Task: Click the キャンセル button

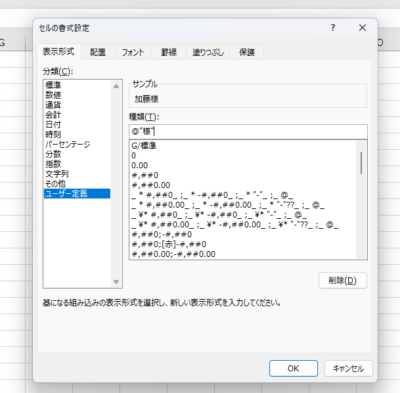Action: coord(348,368)
